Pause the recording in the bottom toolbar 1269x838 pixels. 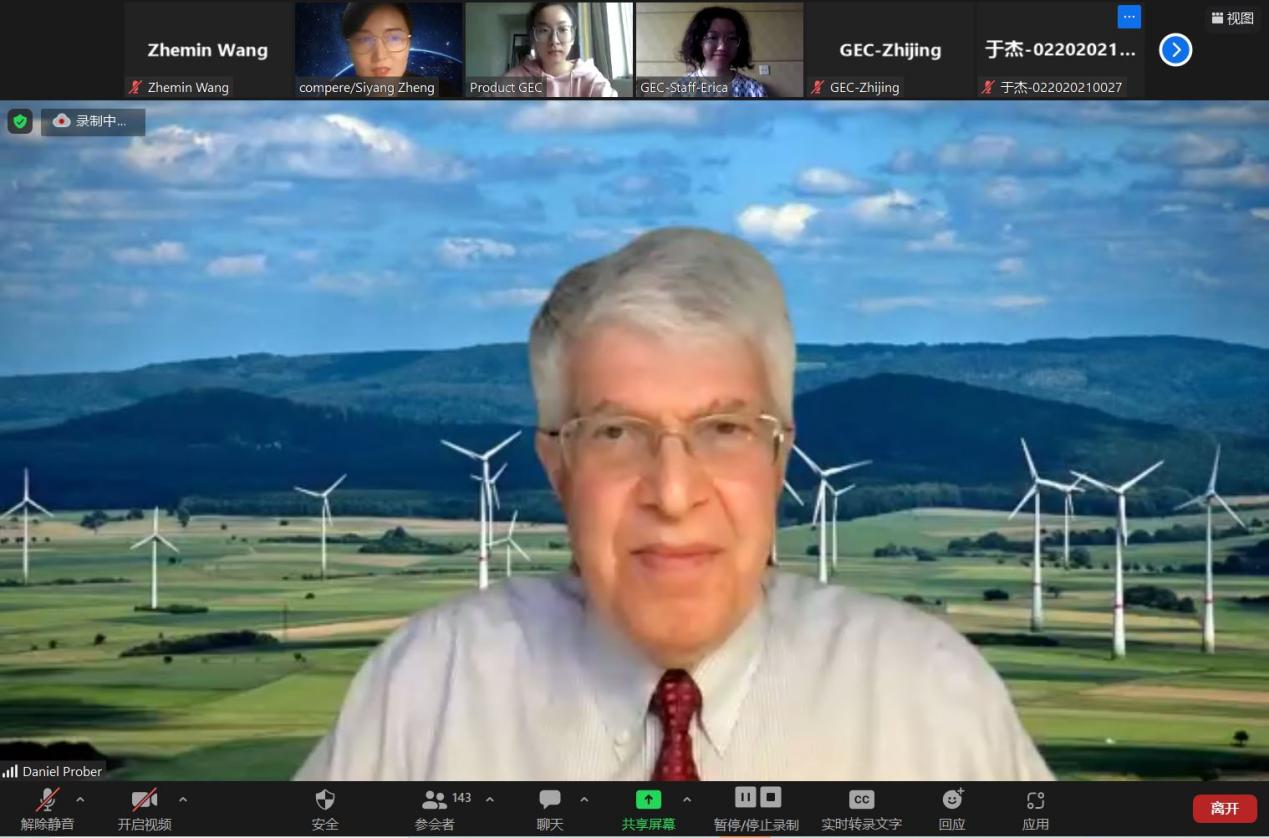coord(745,797)
